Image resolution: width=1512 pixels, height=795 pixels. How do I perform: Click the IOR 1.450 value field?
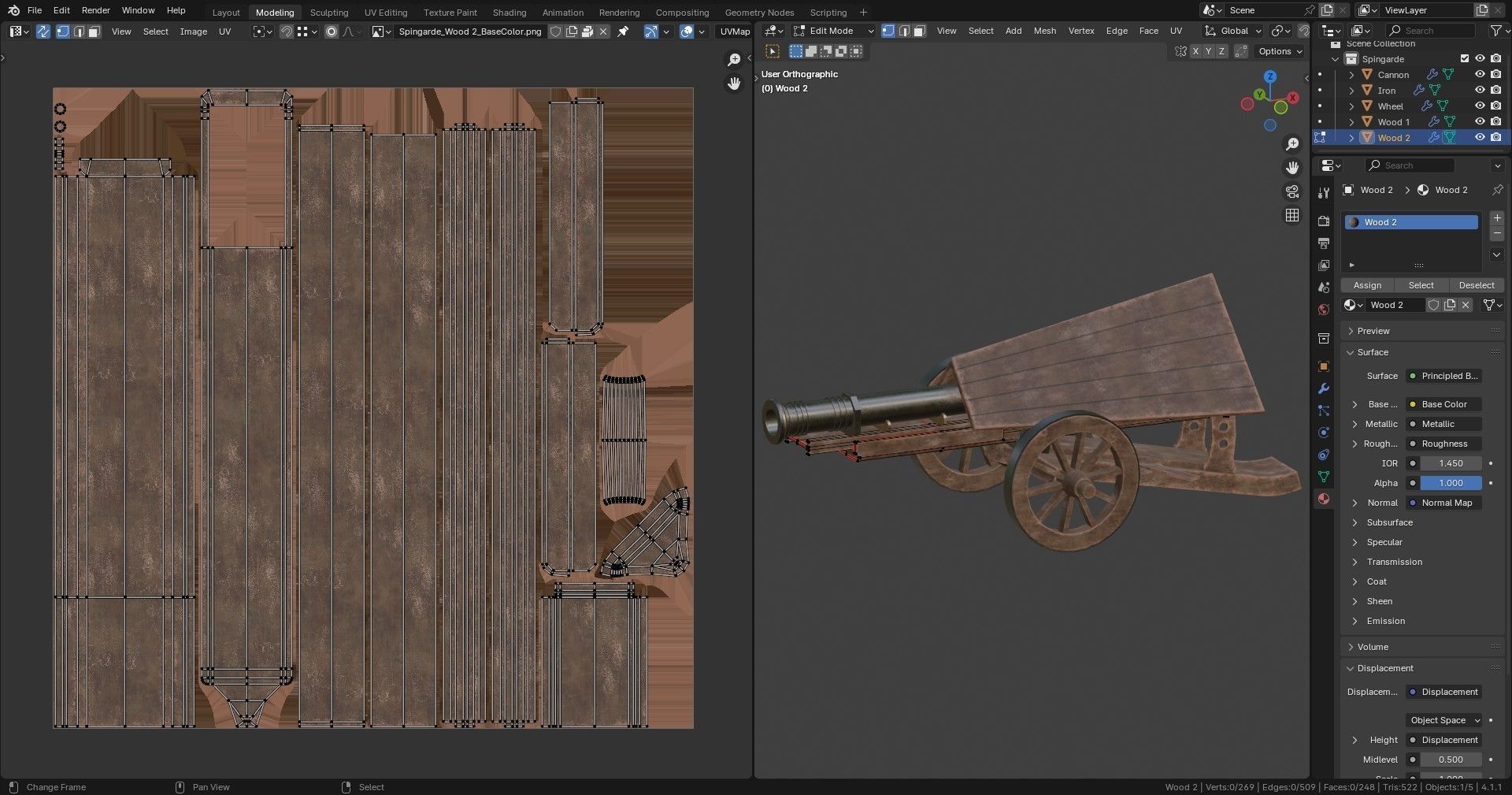pyautogui.click(x=1451, y=463)
